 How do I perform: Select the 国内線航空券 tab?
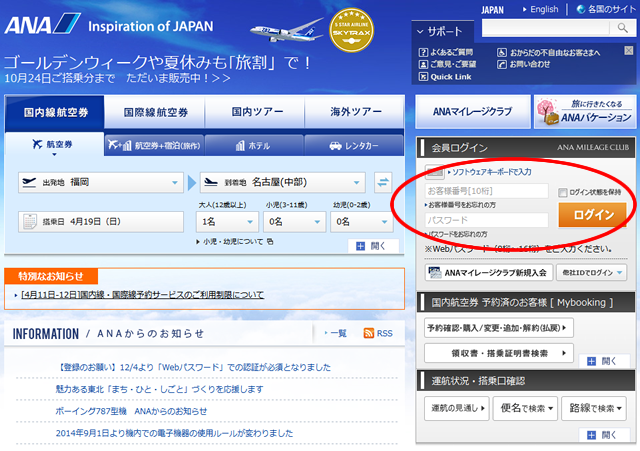click(55, 112)
